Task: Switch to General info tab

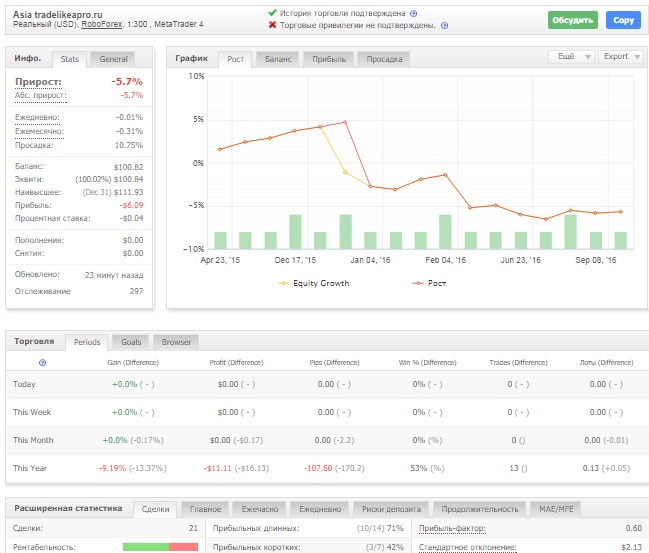Action: click(113, 59)
